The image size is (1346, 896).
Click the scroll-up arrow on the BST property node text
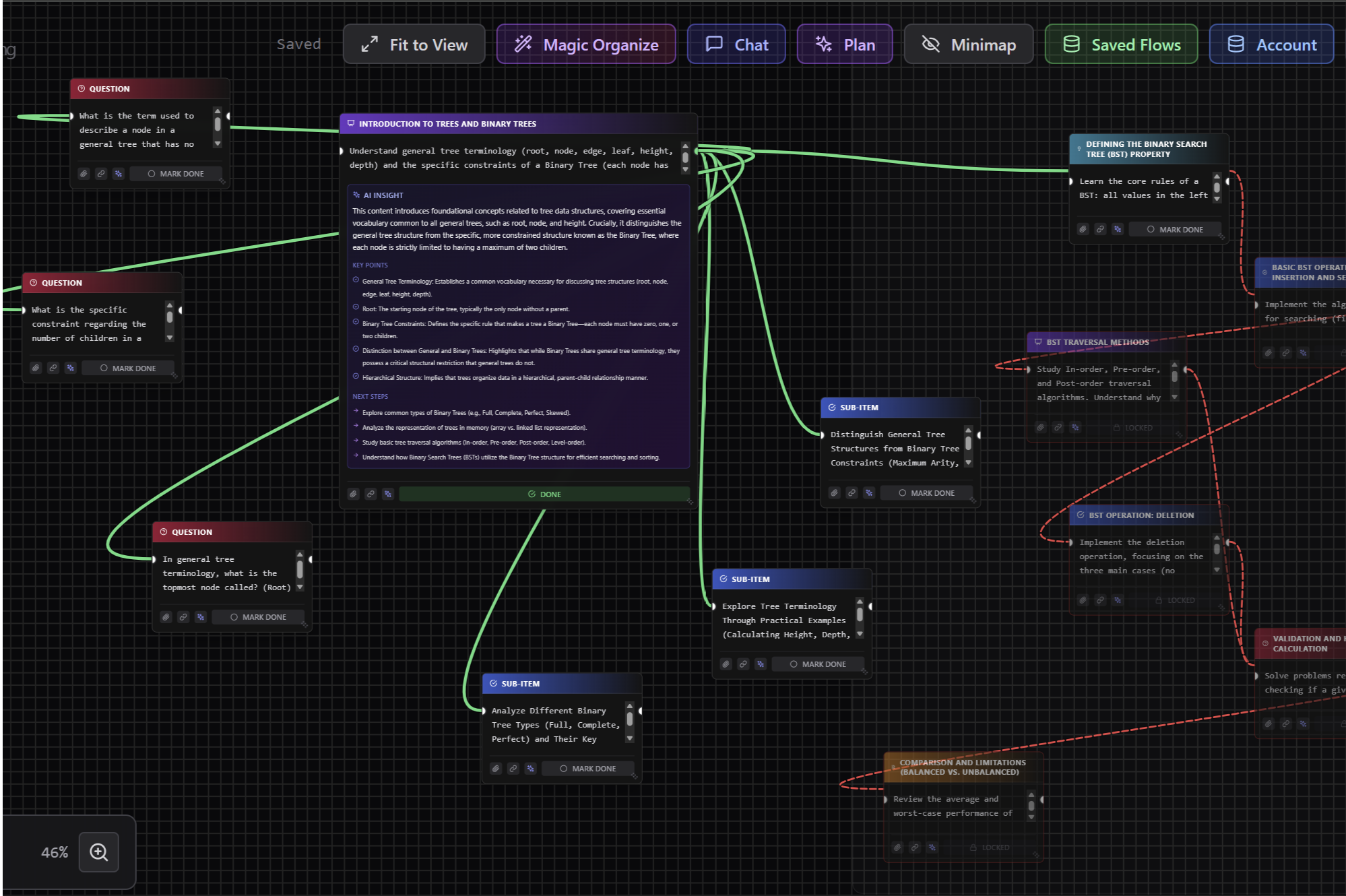(x=1217, y=177)
